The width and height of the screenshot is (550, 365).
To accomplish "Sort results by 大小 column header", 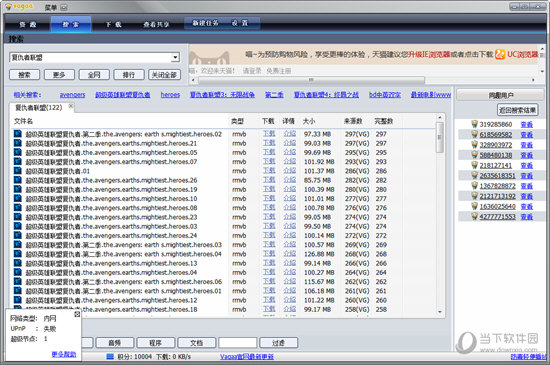I will [x=309, y=121].
